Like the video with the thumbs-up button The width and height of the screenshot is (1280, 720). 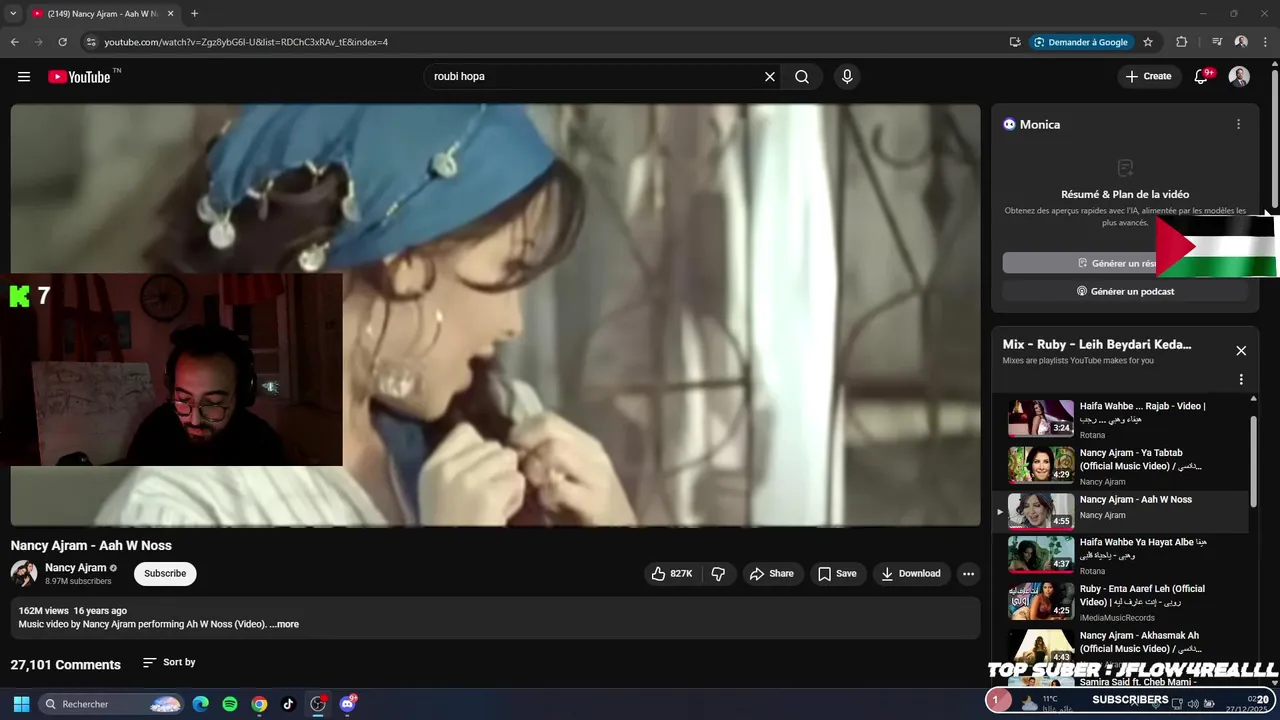pyautogui.click(x=673, y=574)
